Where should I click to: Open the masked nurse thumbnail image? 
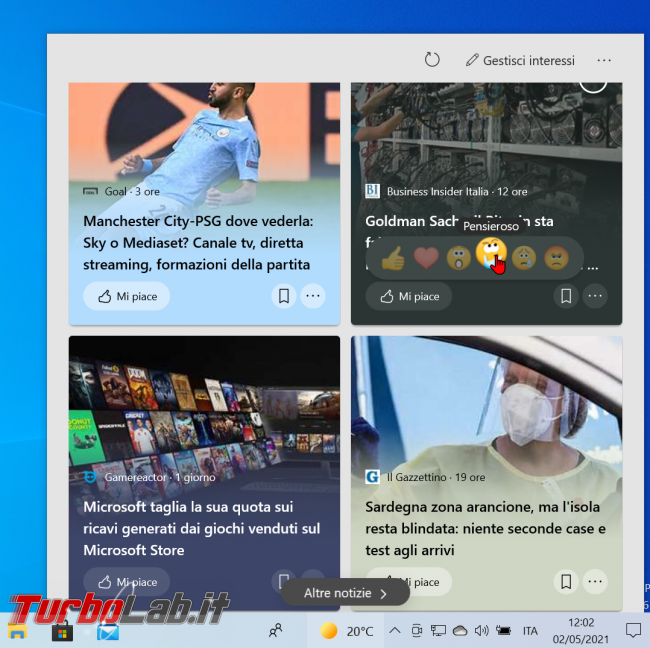[x=486, y=402]
